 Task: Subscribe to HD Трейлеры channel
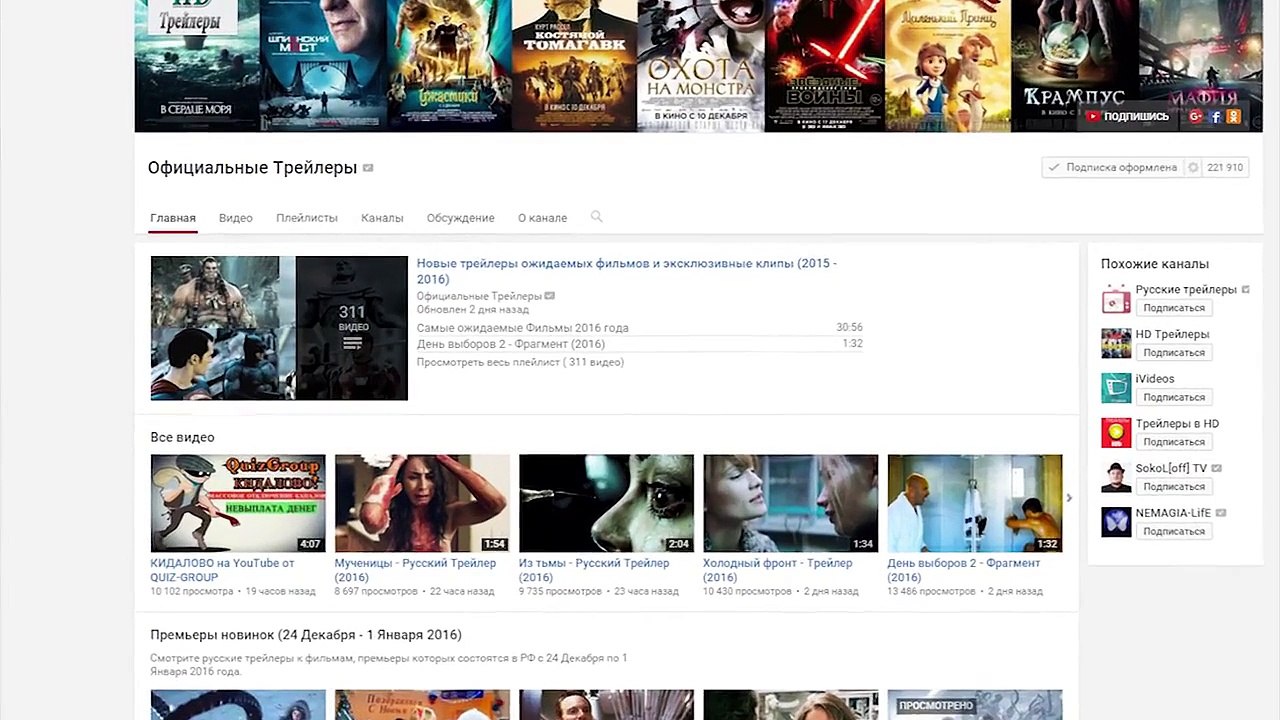[1174, 353]
